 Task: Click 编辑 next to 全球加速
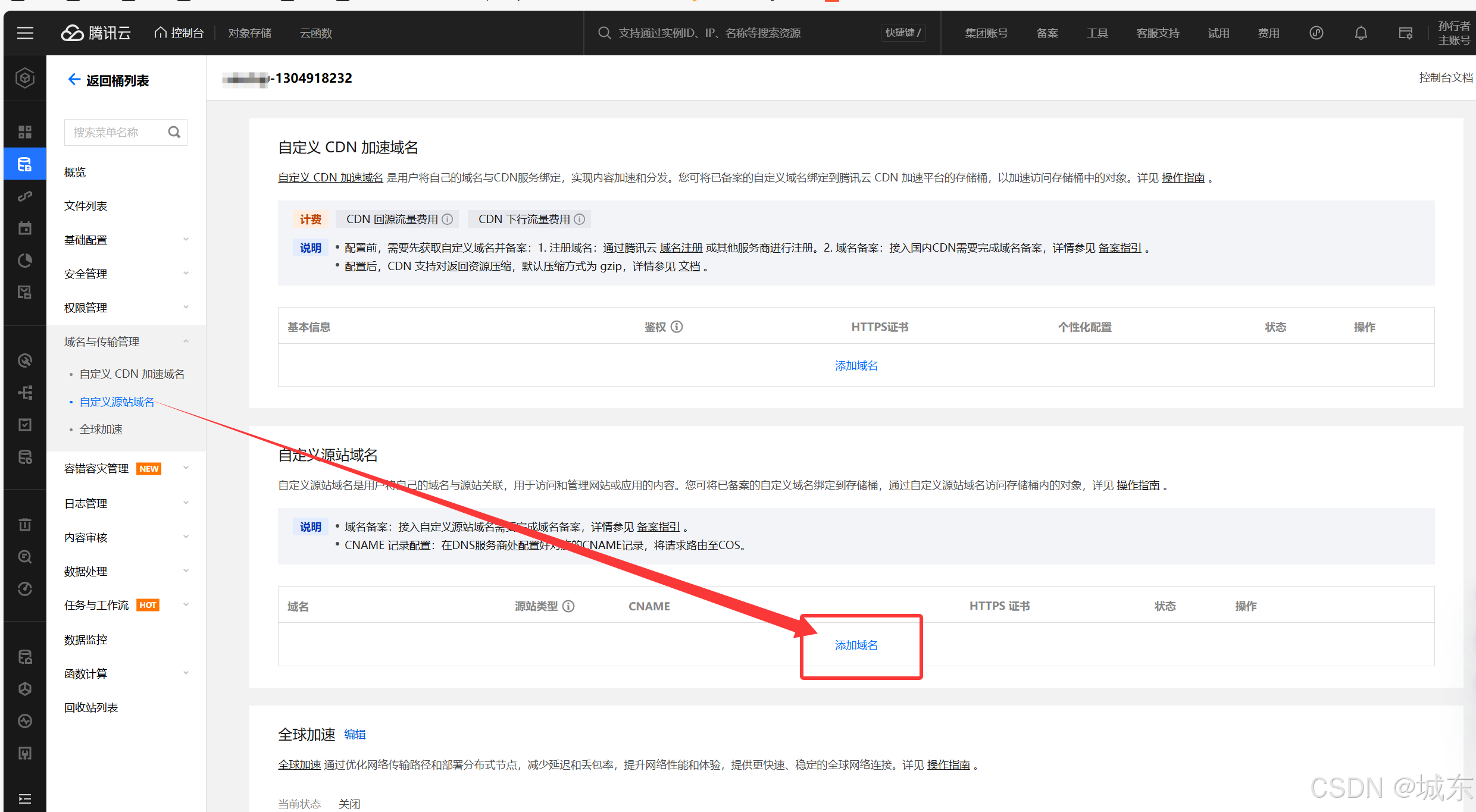point(355,735)
